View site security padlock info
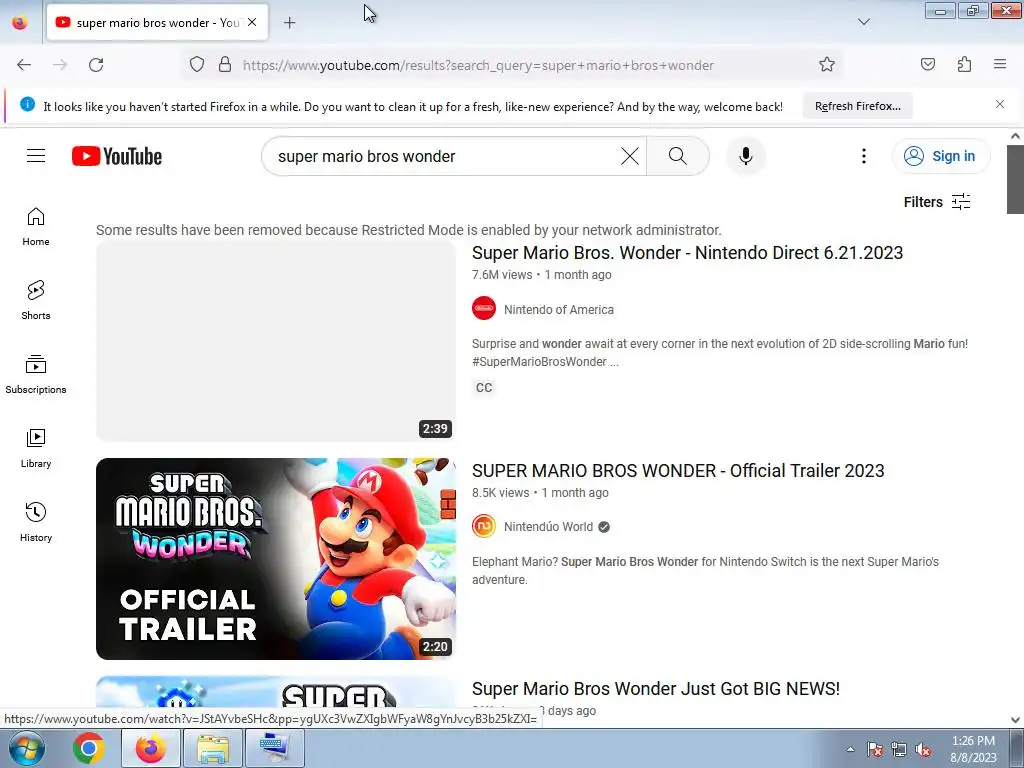Viewport: 1024px width, 768px height. point(225,65)
